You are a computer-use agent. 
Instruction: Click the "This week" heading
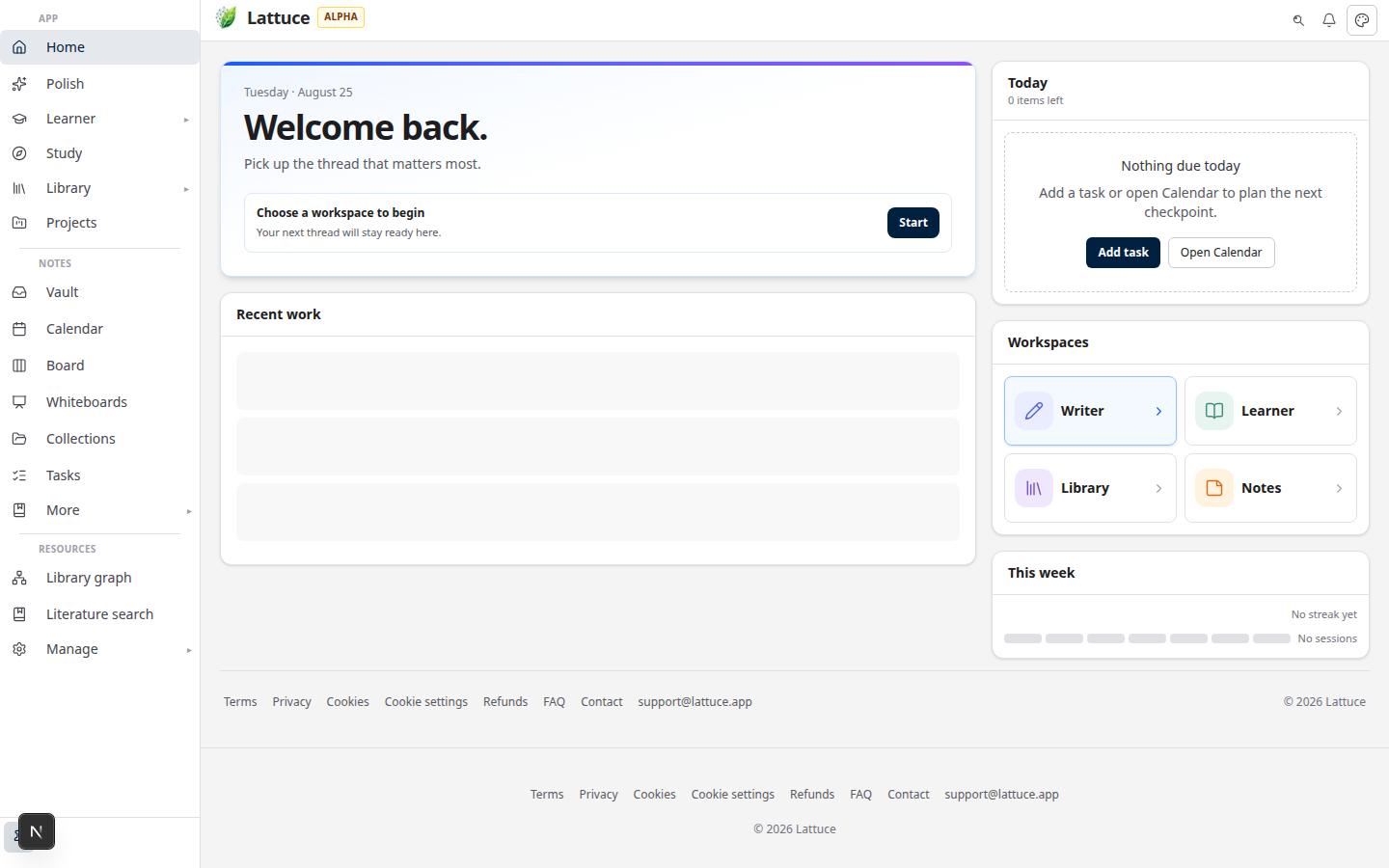[x=1041, y=573]
